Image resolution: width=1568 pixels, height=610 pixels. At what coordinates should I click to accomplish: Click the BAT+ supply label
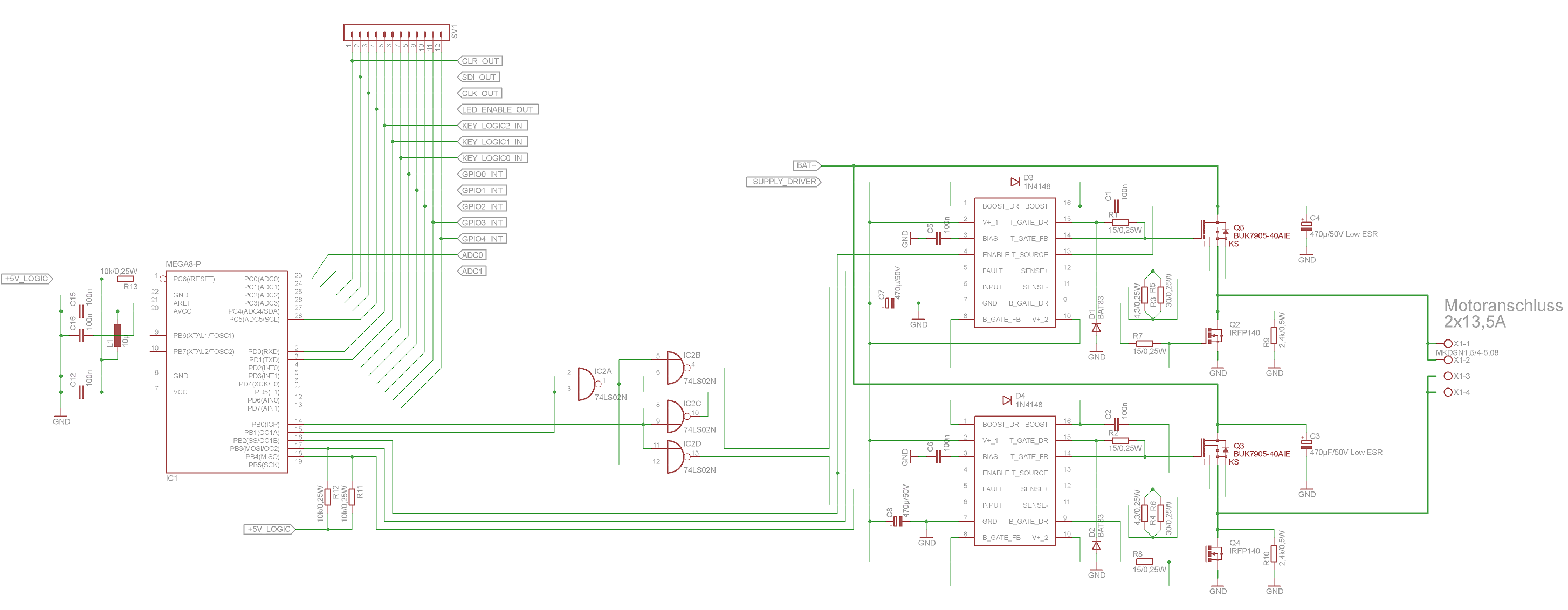click(807, 165)
